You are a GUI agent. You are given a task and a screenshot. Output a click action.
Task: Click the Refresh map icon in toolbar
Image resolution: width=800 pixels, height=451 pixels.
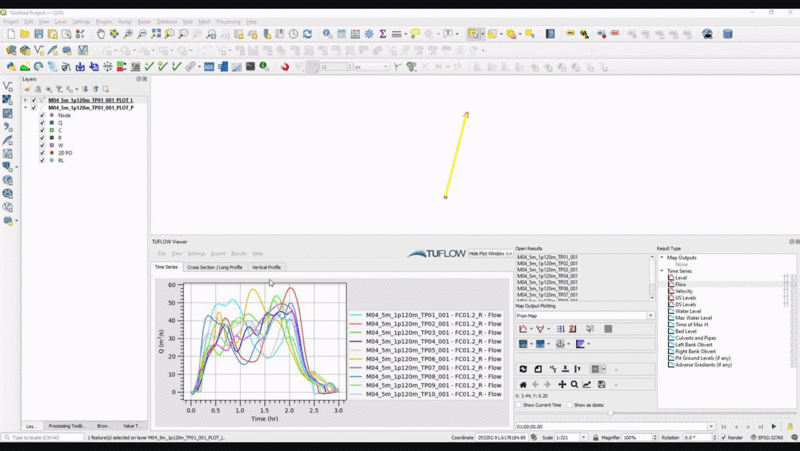(x=307, y=34)
